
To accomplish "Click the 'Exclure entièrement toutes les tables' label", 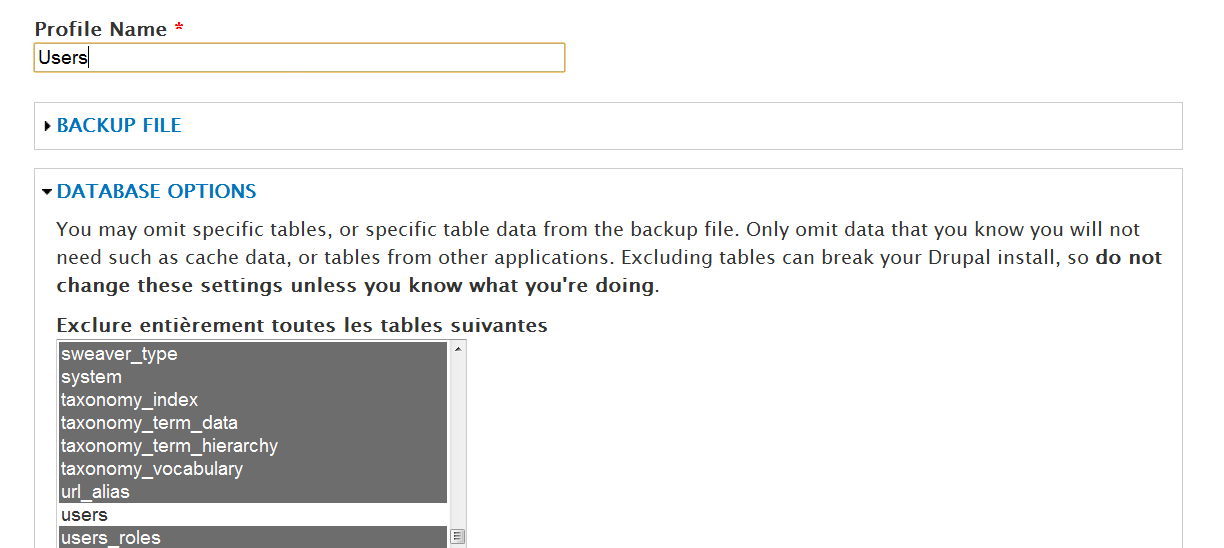I will (x=302, y=326).
